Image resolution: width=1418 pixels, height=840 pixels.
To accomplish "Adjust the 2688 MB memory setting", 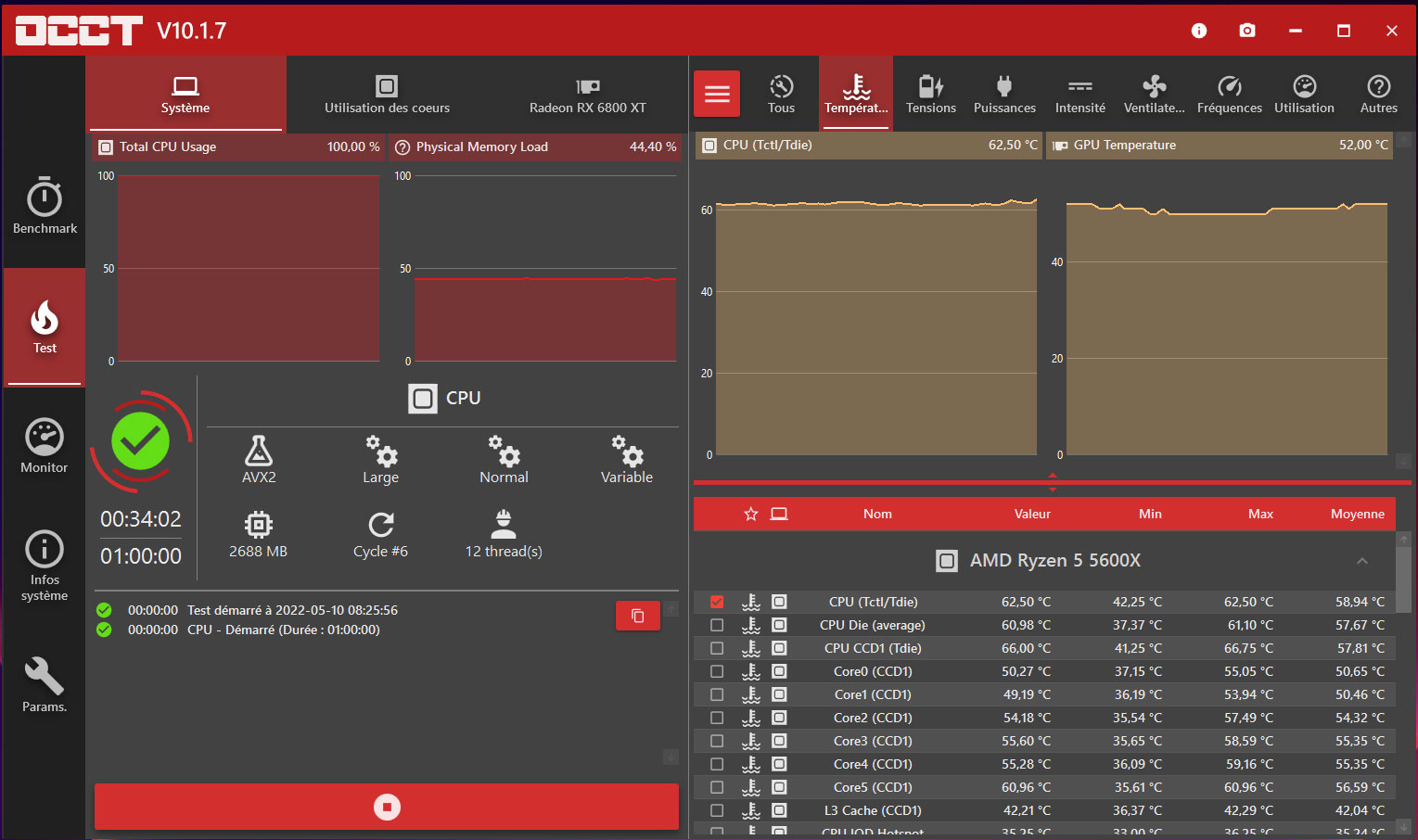I will [x=259, y=534].
